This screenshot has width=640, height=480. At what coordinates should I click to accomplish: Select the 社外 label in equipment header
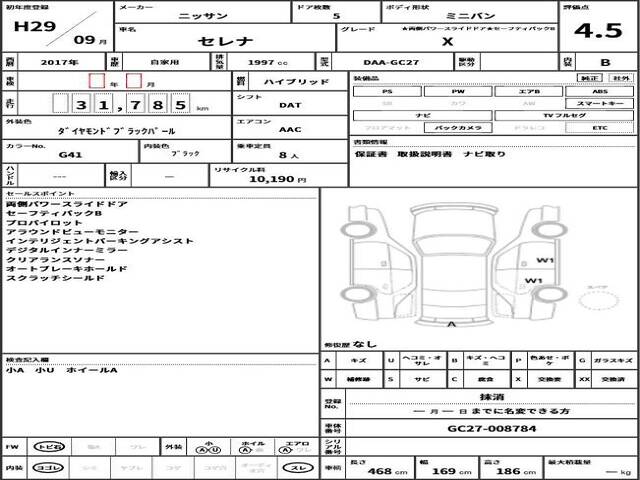(x=620, y=77)
